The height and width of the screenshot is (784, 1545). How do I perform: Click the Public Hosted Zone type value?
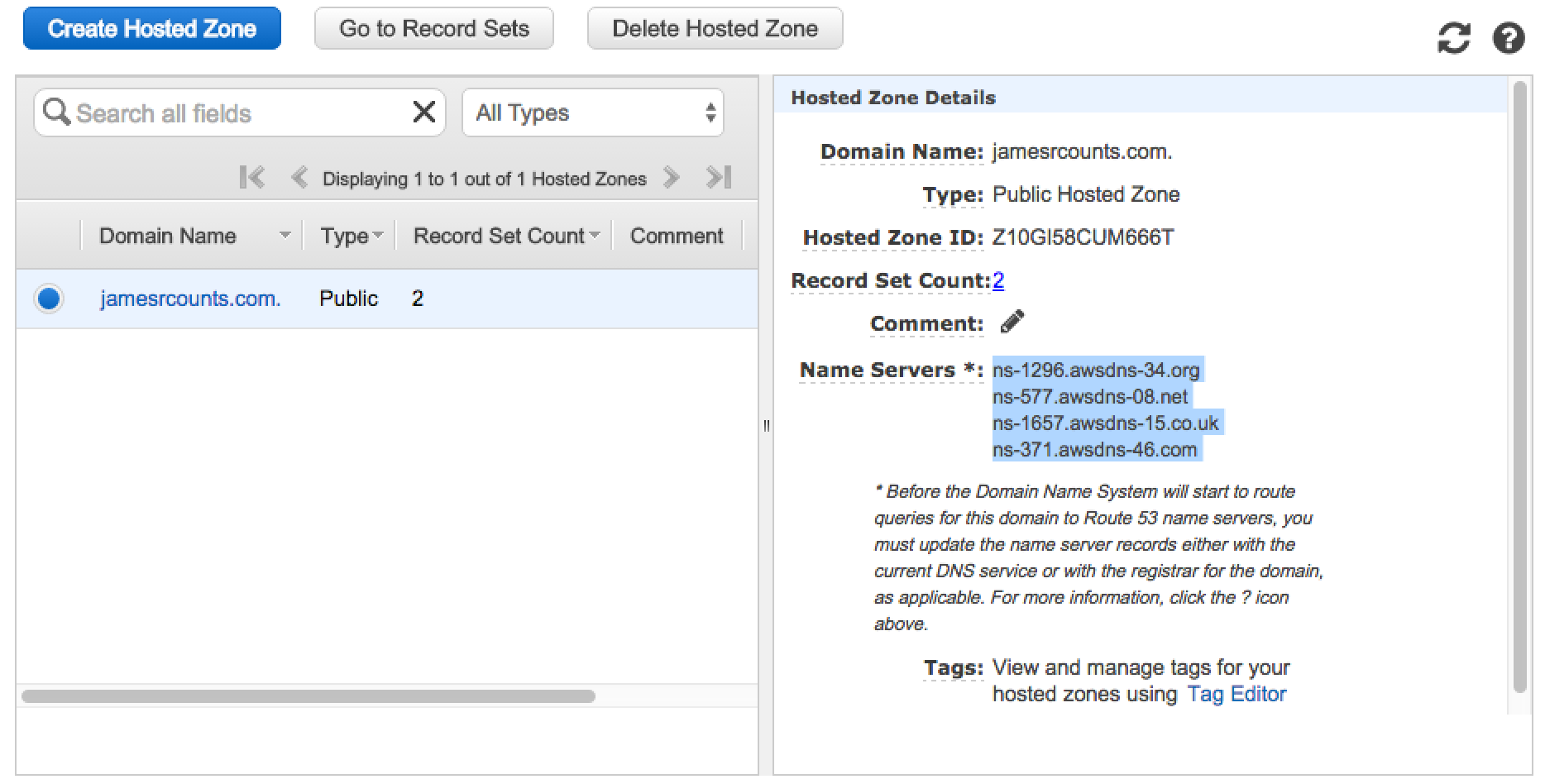tap(1086, 194)
